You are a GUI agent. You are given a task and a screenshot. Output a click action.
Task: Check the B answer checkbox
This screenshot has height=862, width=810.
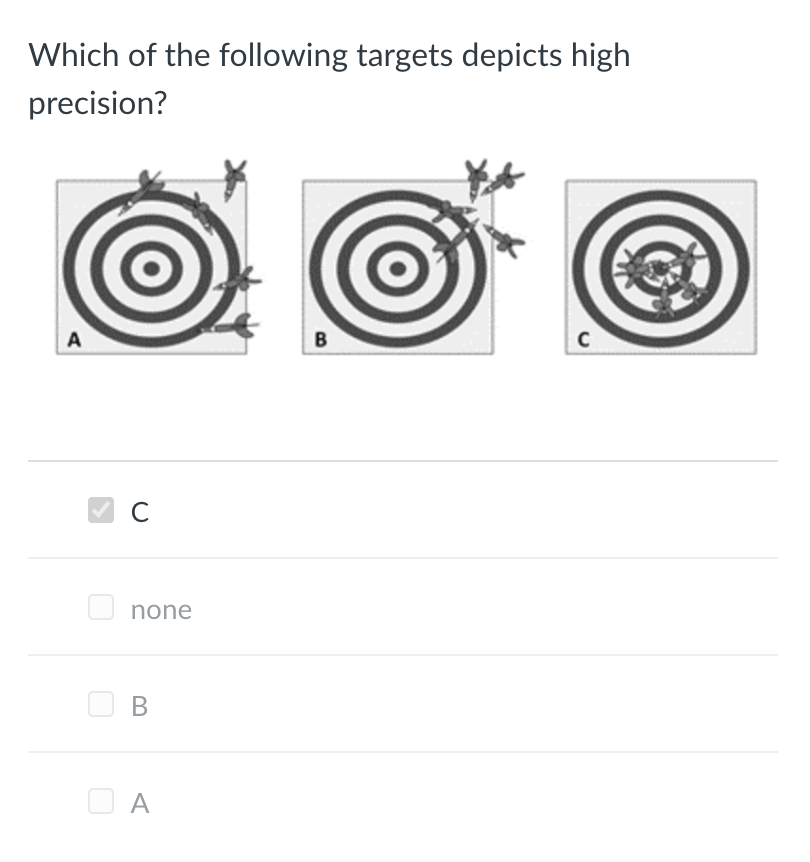point(101,704)
